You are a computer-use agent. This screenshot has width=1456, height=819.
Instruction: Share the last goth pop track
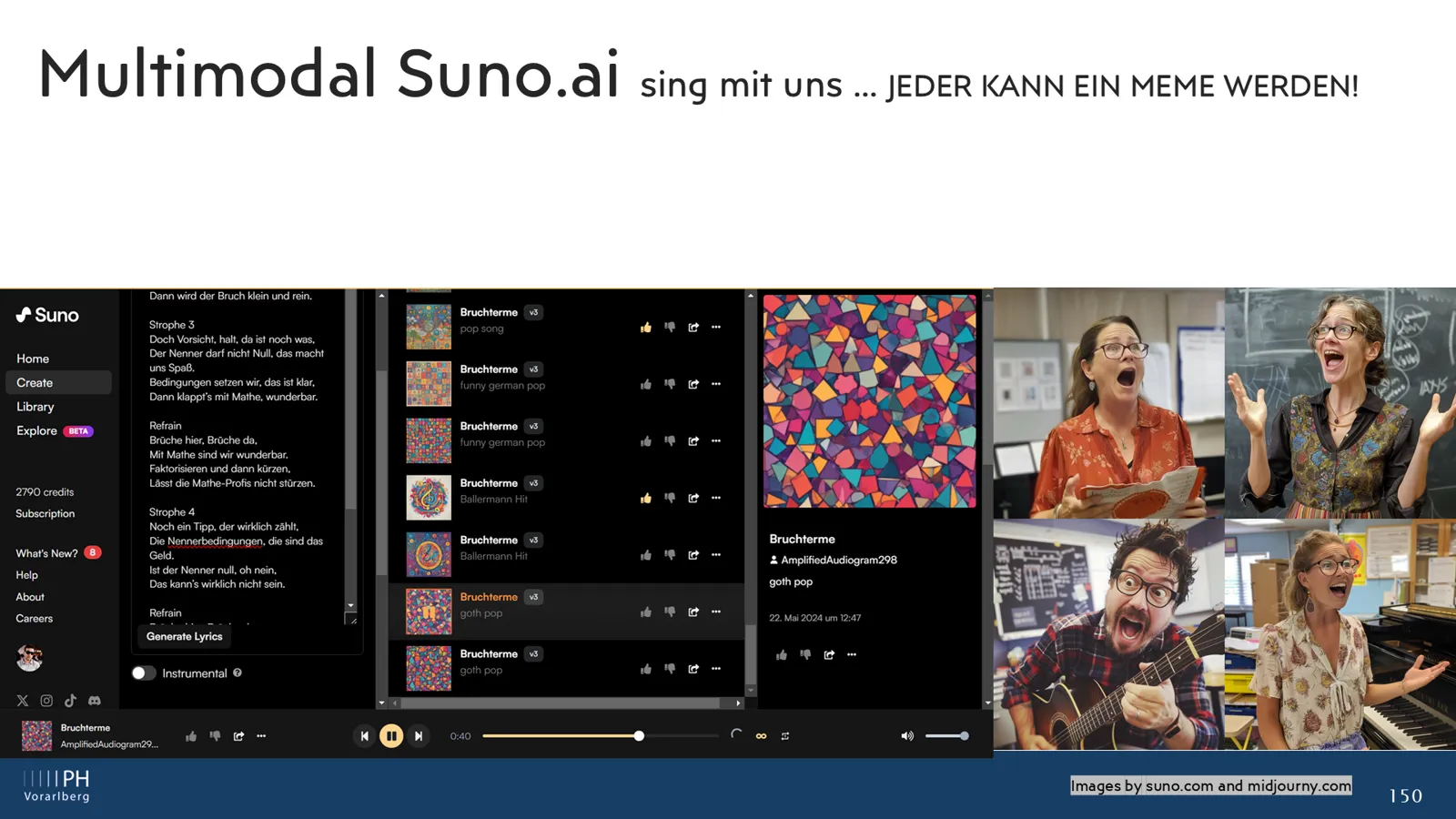pos(693,669)
